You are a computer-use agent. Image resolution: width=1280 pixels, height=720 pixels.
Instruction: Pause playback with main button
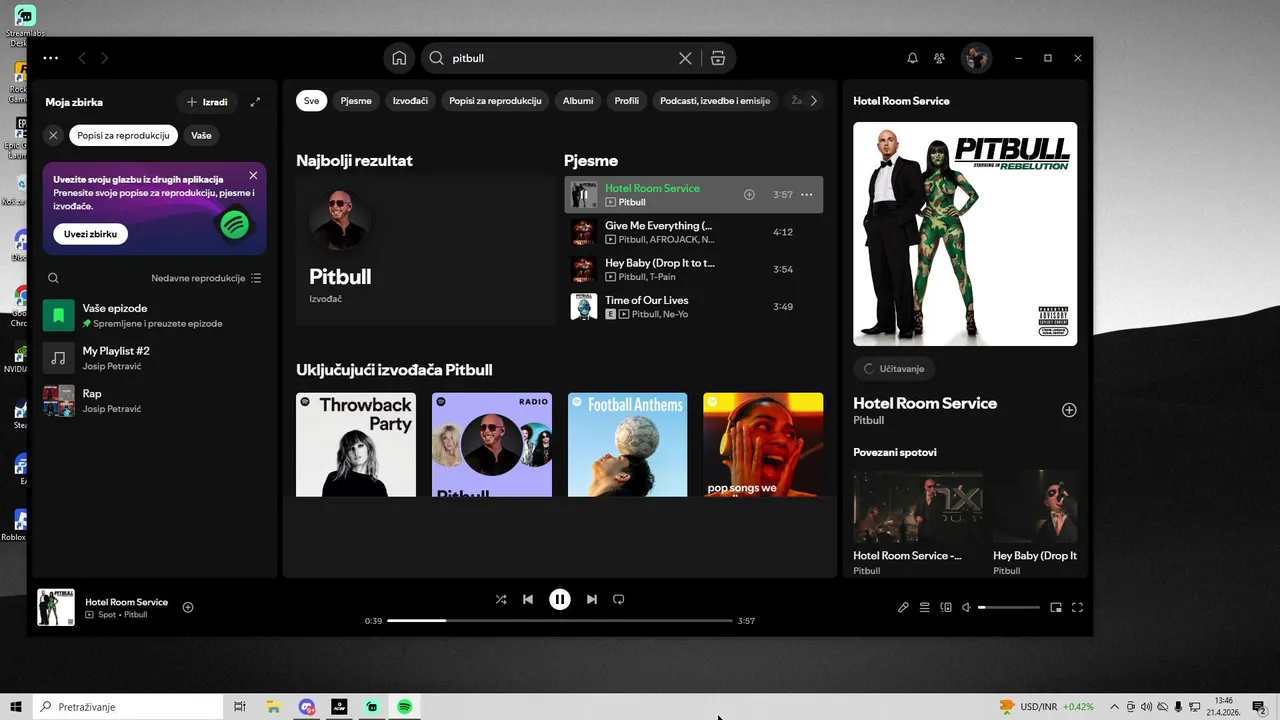560,599
